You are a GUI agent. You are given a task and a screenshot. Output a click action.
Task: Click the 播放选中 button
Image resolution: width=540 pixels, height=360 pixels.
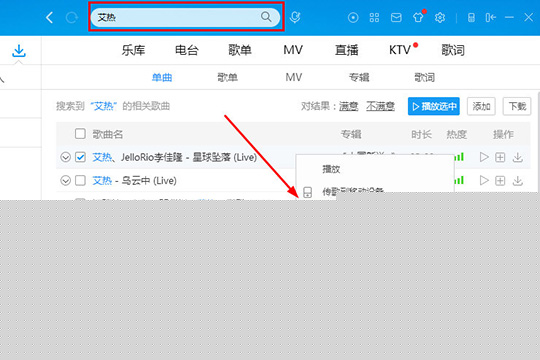tap(434, 106)
